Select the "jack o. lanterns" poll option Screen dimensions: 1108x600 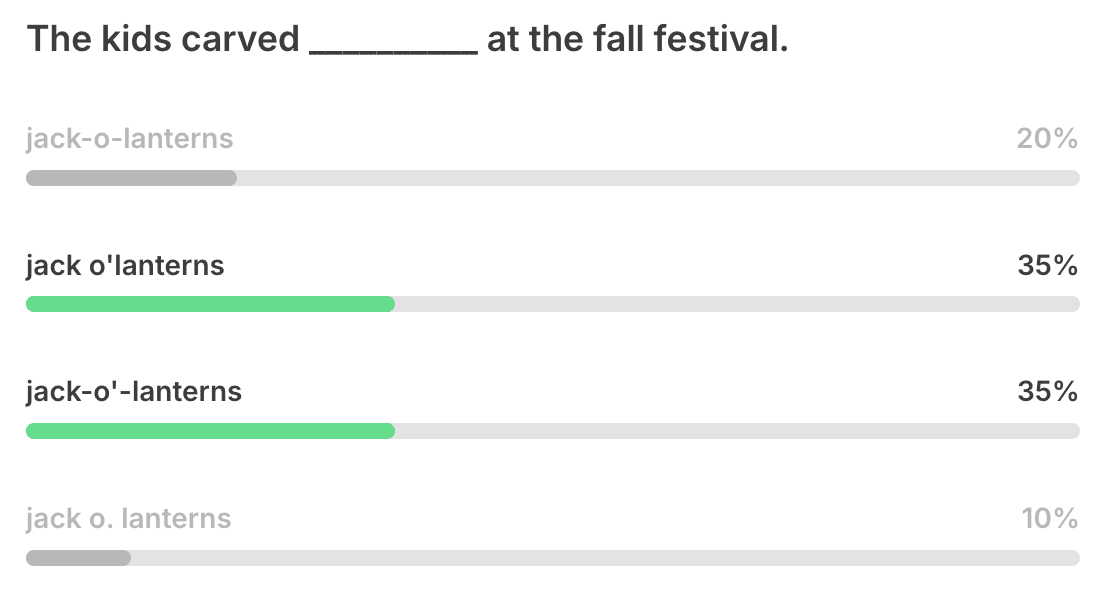(x=129, y=519)
